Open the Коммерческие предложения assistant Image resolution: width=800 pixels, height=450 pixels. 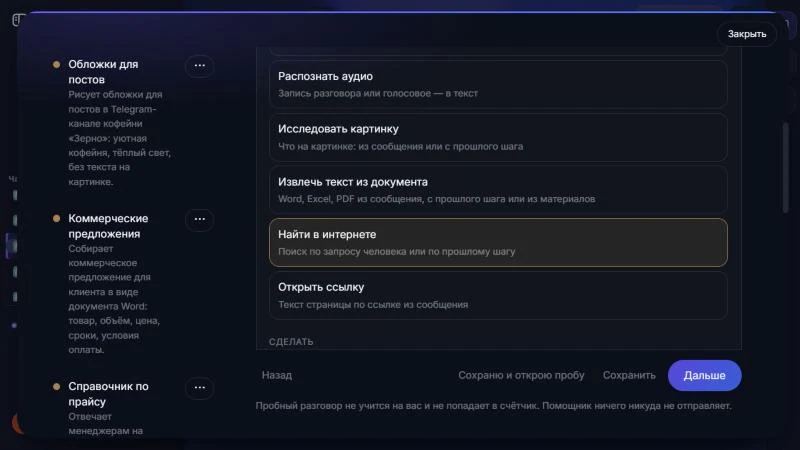108,226
